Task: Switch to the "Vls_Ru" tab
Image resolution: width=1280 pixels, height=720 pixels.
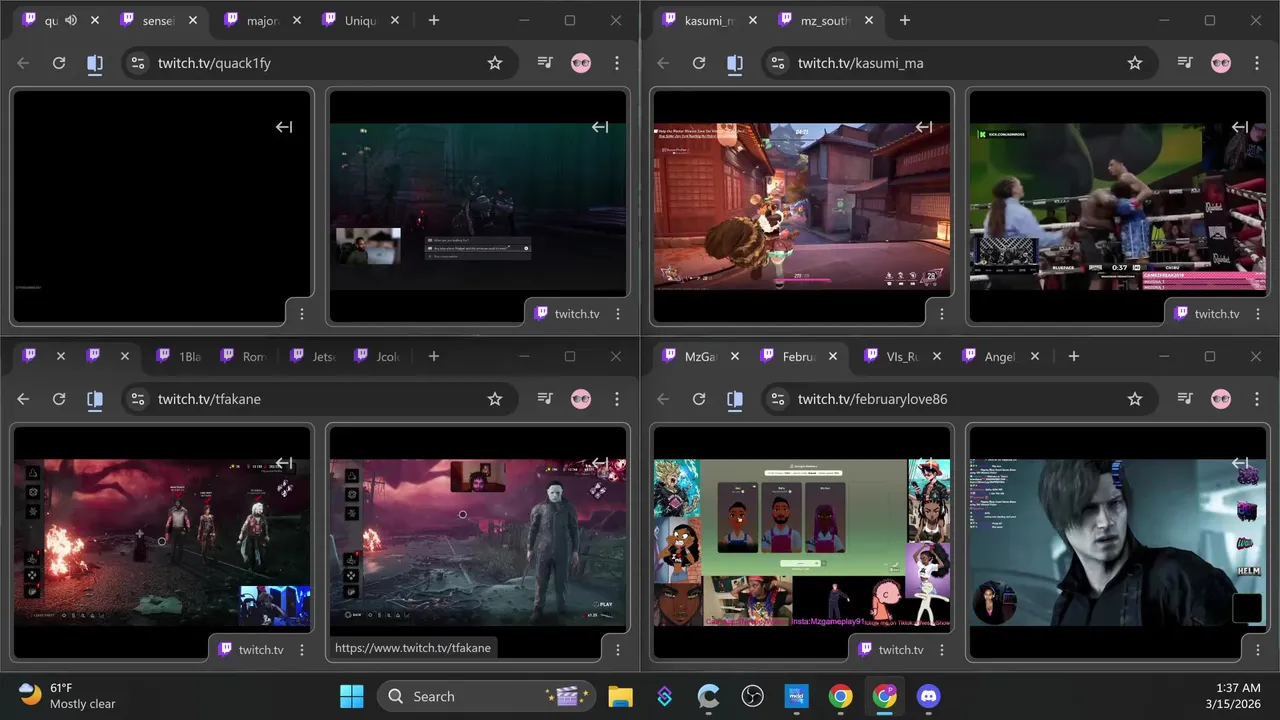Action: tap(902, 356)
